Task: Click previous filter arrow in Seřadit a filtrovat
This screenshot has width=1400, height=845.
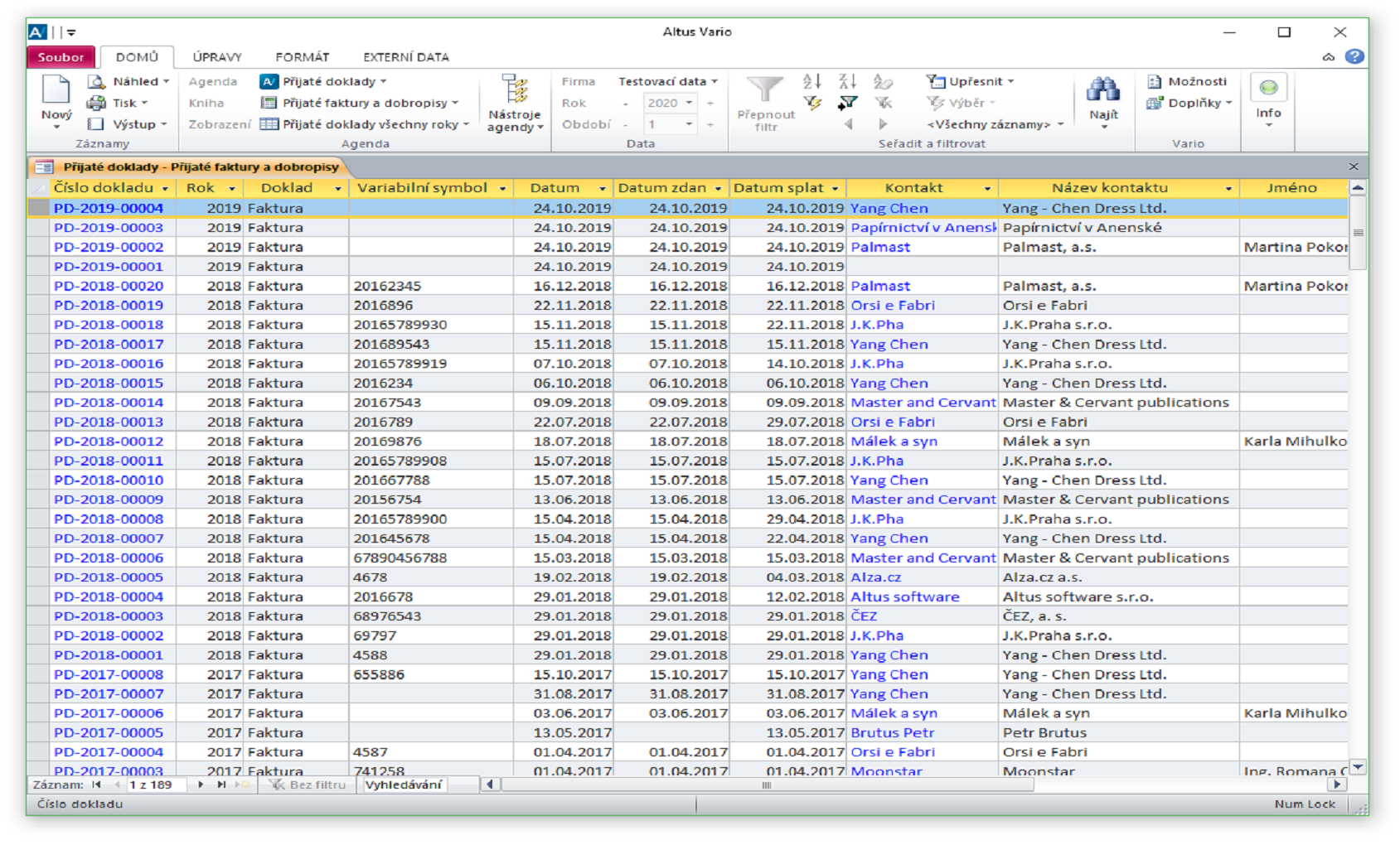Action: (x=848, y=124)
